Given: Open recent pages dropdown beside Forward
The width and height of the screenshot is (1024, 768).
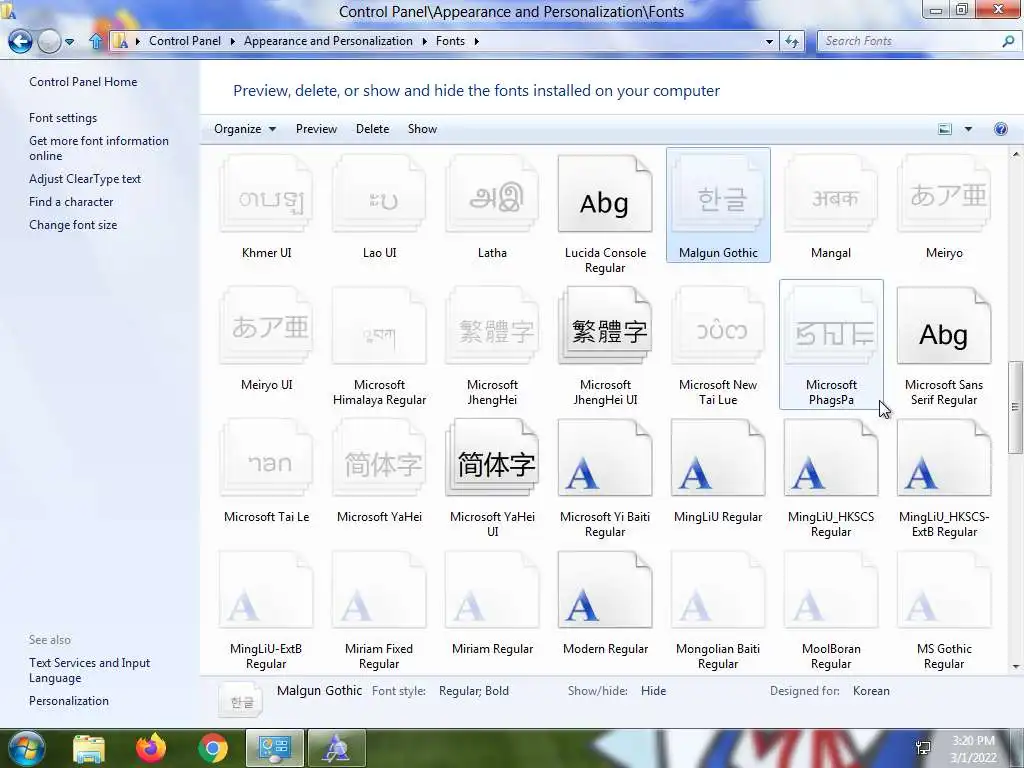Looking at the screenshot, I should [x=69, y=41].
